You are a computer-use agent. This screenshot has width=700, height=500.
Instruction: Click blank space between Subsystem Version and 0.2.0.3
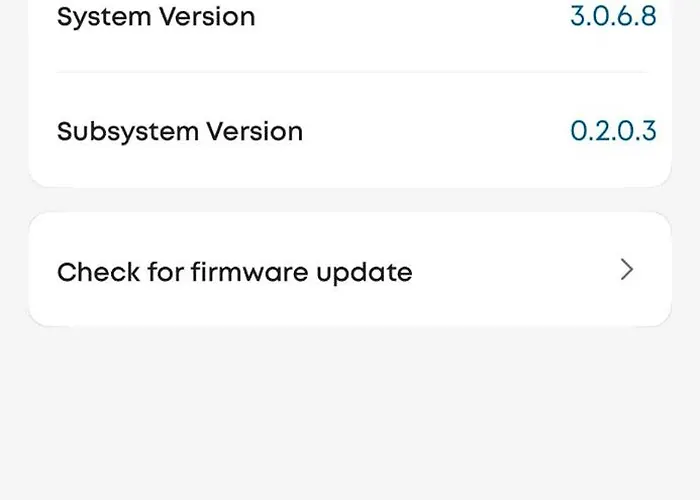tap(435, 131)
